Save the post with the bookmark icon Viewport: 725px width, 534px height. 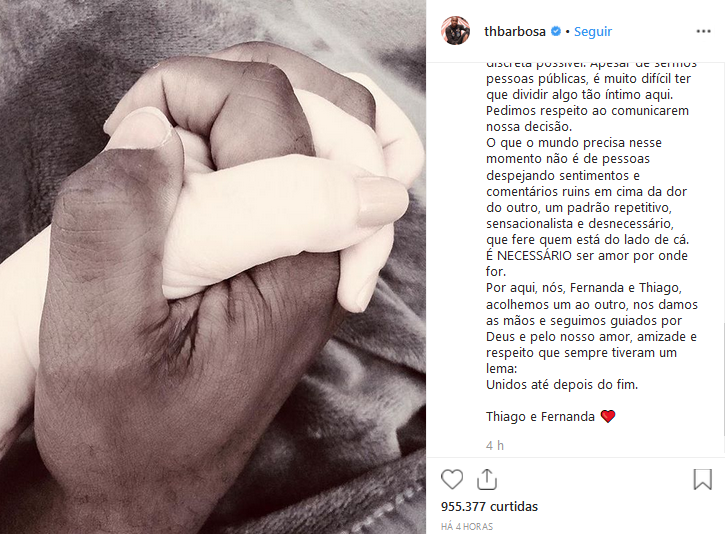point(702,479)
